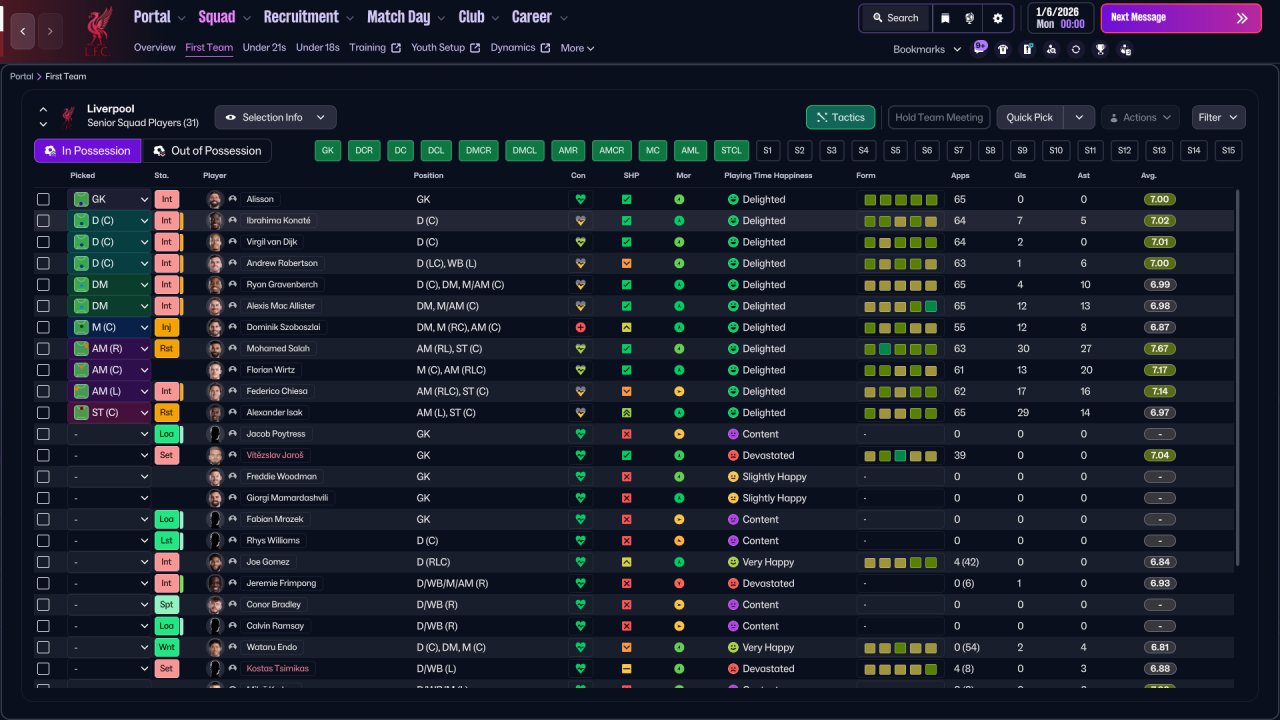Click Conor Bradley's Spt status badge
1280x720 pixels.
[x=167, y=604]
